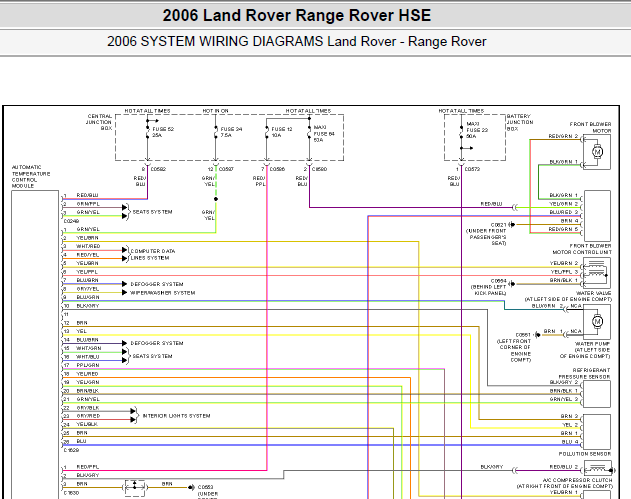Image resolution: width=631 pixels, height=499 pixels.
Task: Click connector label 'C1629'
Action: click(x=71, y=450)
